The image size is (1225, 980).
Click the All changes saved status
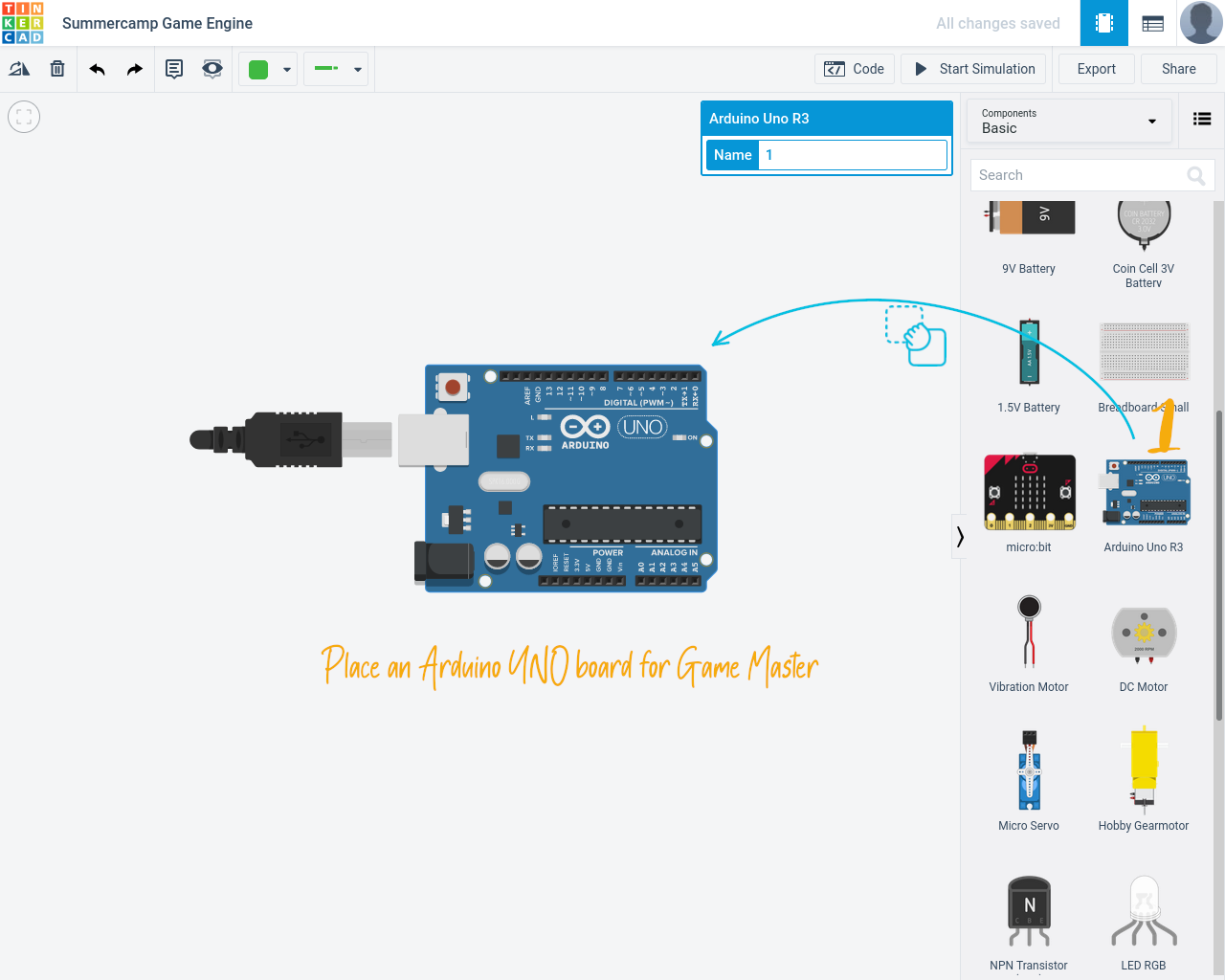click(998, 23)
